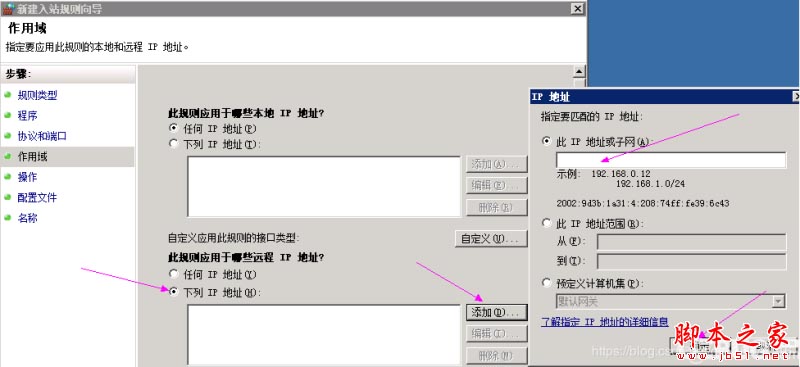Image resolution: width=800 pixels, height=367 pixels.
Task: Click the 删除(M) button for remote addresses
Action: tap(496, 355)
